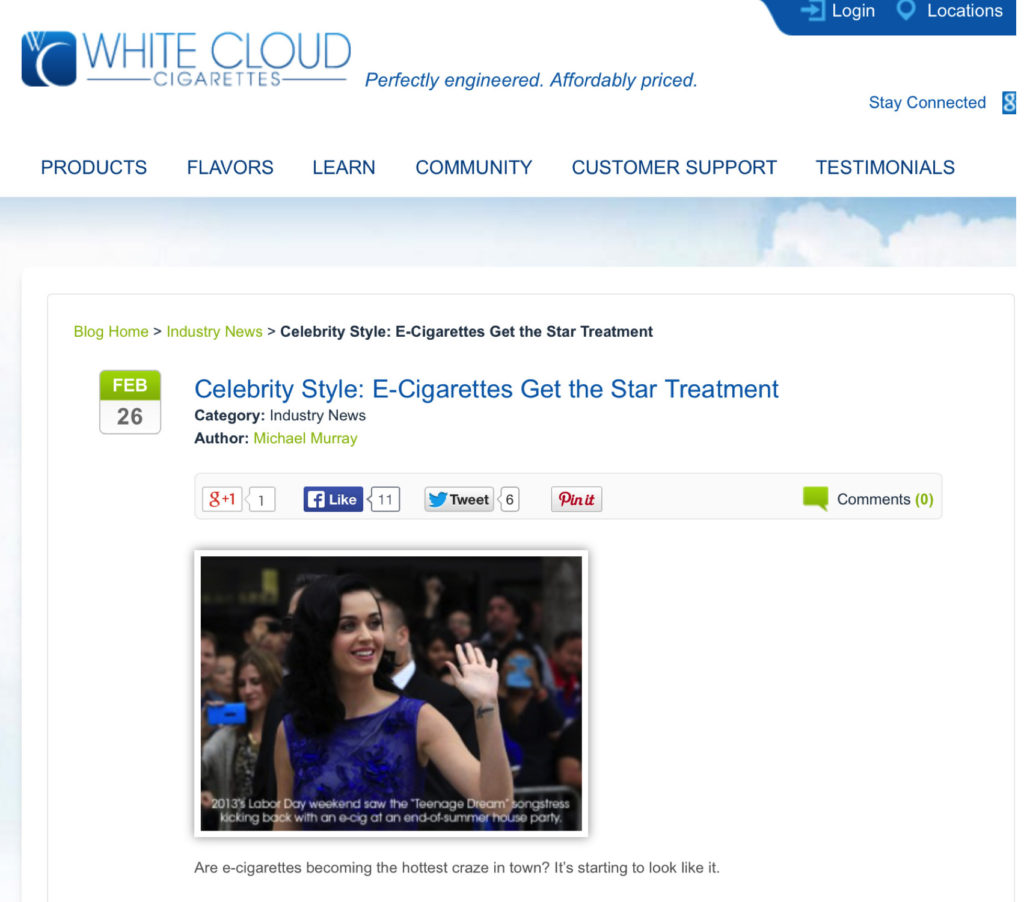Click the Google +1 count bubble
This screenshot has width=1024, height=902.
pyautogui.click(x=261, y=500)
